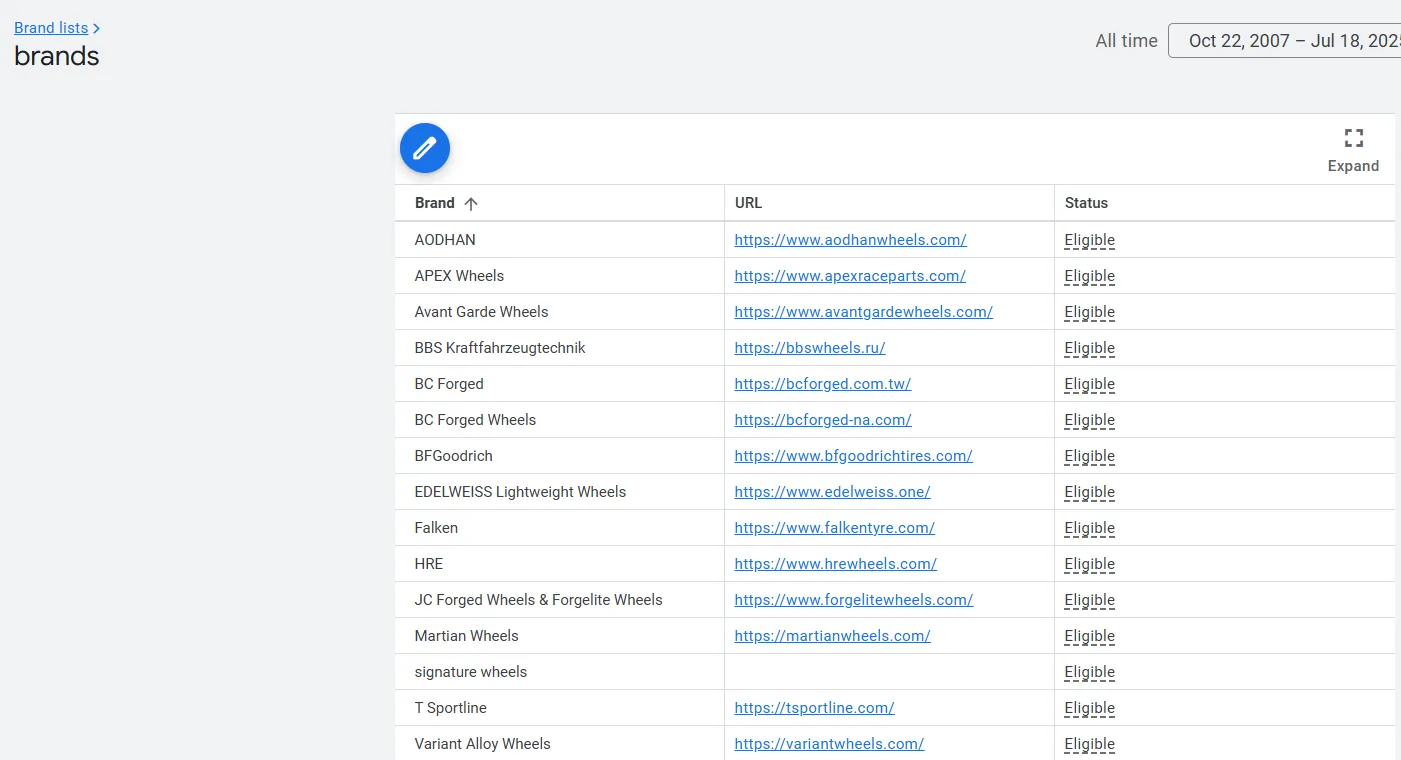Screen dimensions: 1401x760
Task: Visit the T Sportline URL
Action: (814, 707)
